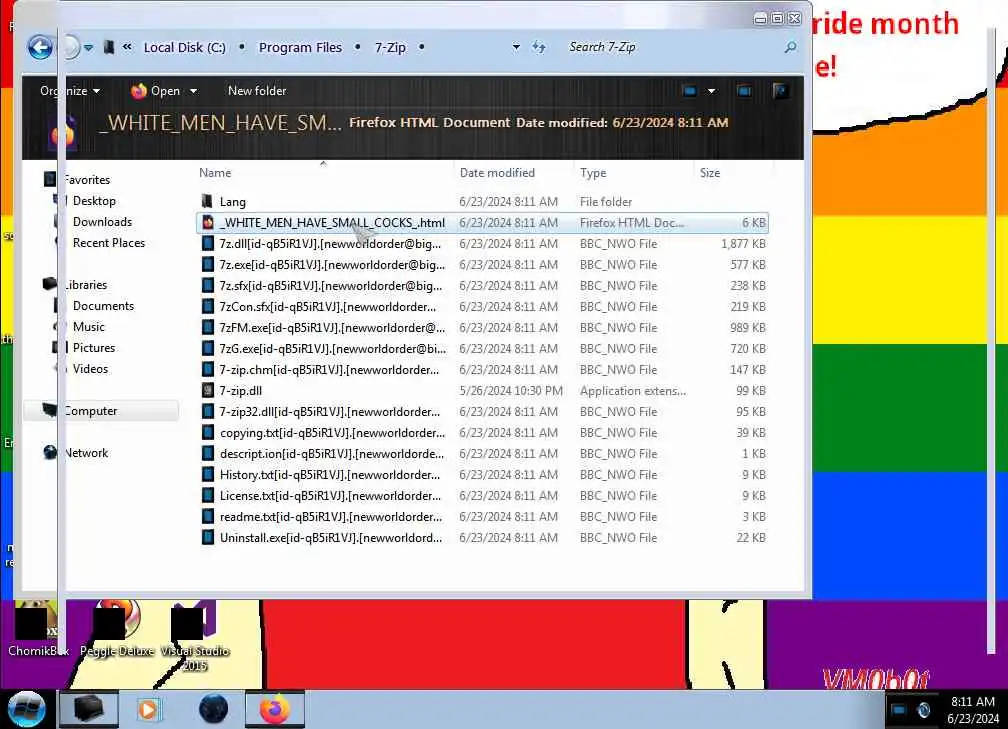Click the Change your view icon
Image resolution: width=1008 pixels, height=729 pixels.
(690, 91)
